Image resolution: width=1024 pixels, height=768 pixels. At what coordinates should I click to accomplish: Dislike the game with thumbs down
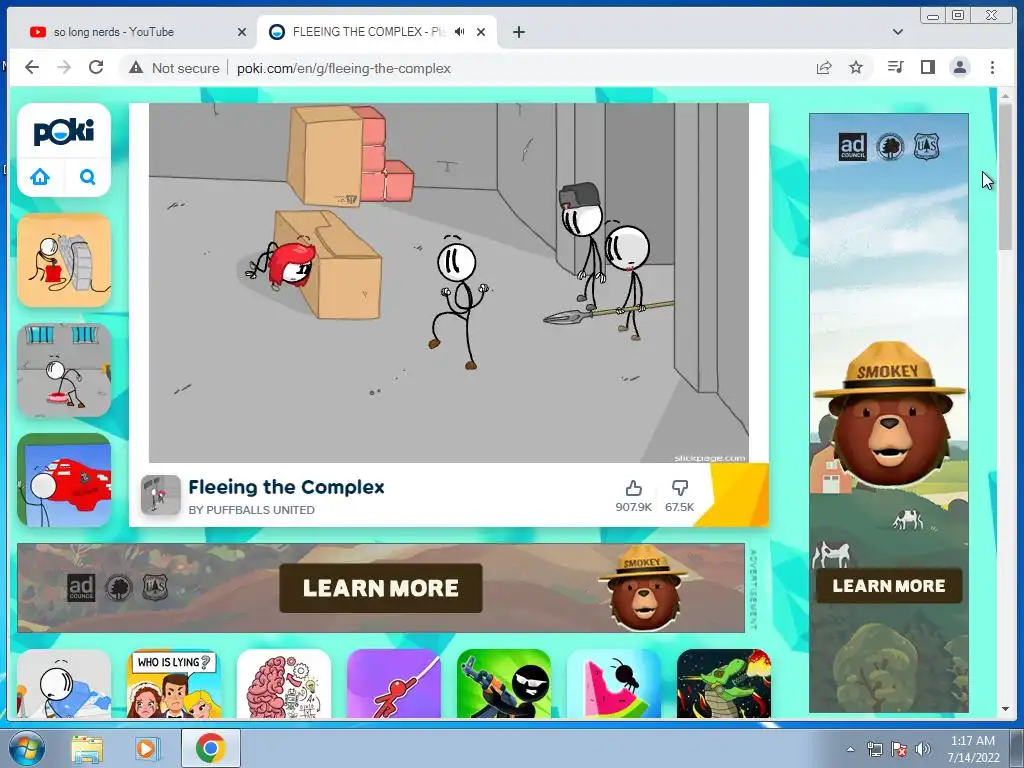[680, 488]
